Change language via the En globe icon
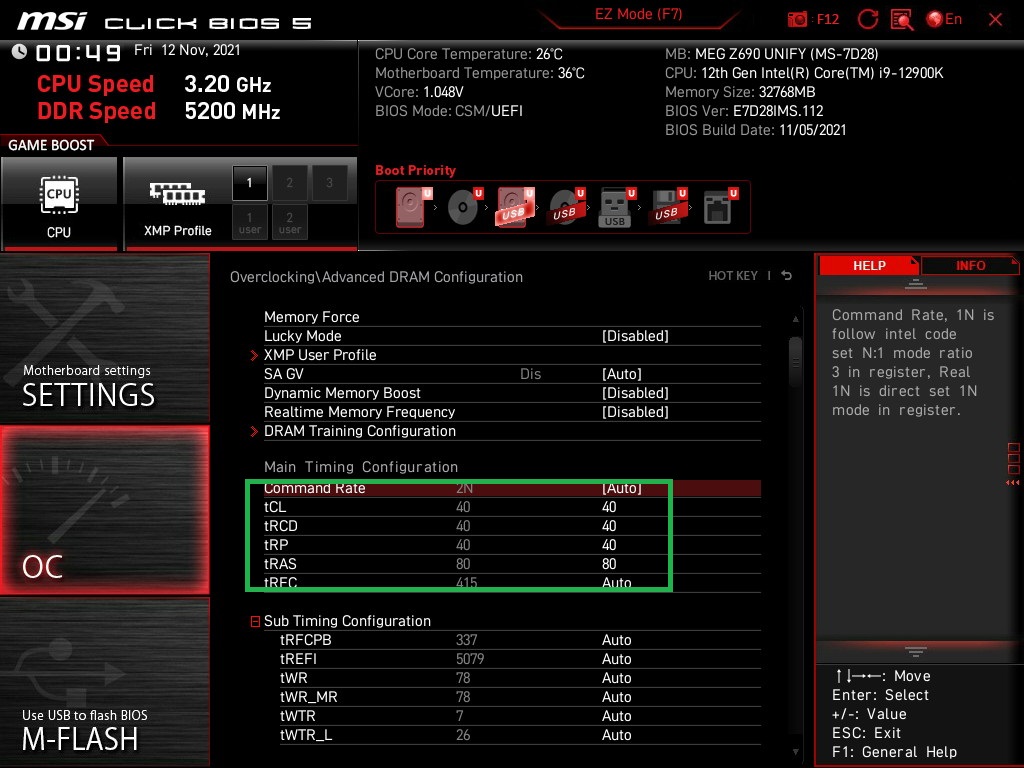The height and width of the screenshot is (768, 1024). coord(944,20)
